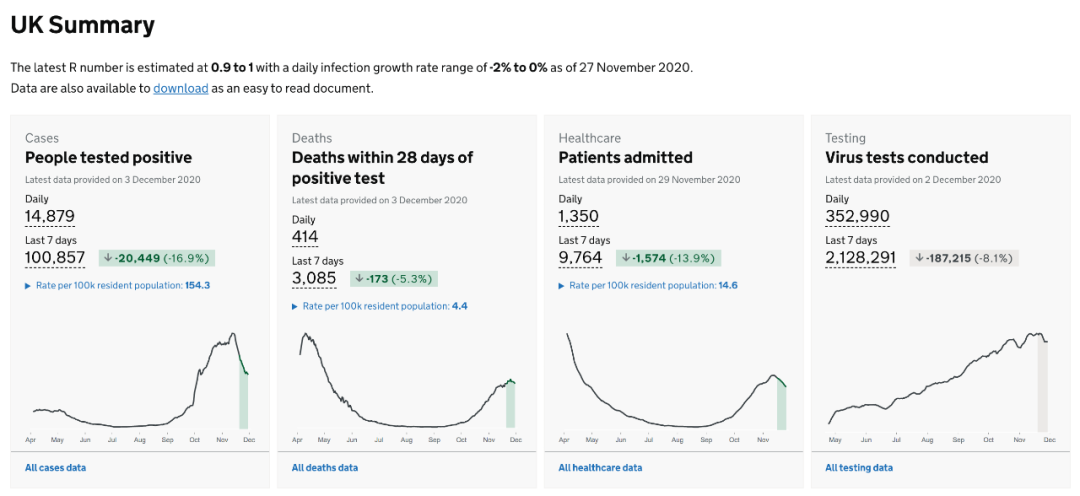Click the People tested positive chart
Screen dimensions: 1080x496
coord(140,385)
